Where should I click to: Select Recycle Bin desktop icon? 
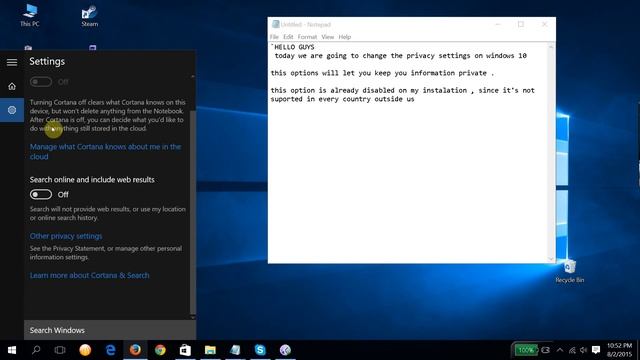(x=569, y=271)
